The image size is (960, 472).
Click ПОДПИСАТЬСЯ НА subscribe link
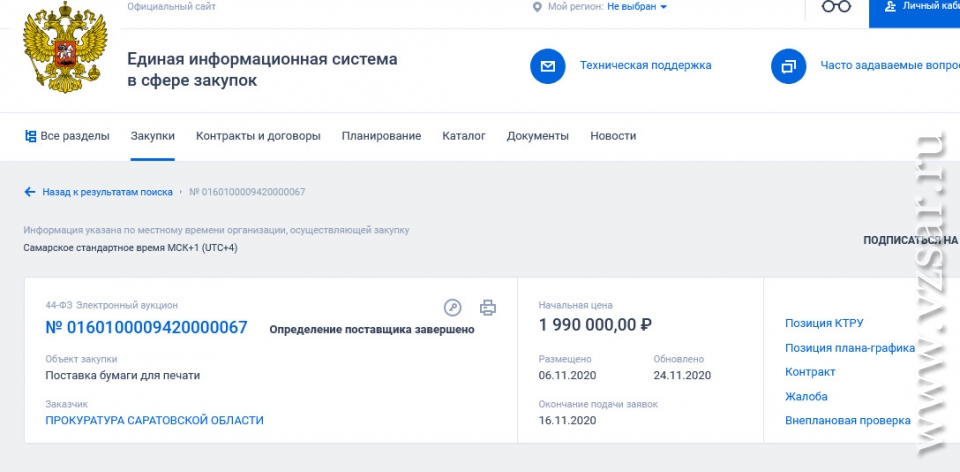coord(911,241)
